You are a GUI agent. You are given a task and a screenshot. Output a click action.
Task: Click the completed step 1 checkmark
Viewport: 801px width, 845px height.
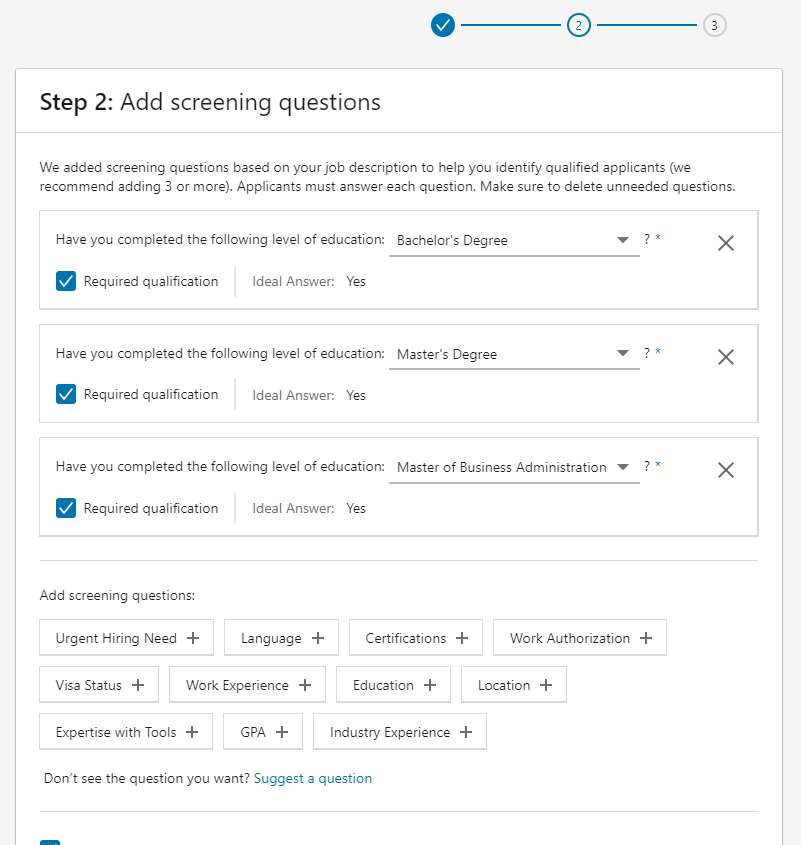coord(443,25)
